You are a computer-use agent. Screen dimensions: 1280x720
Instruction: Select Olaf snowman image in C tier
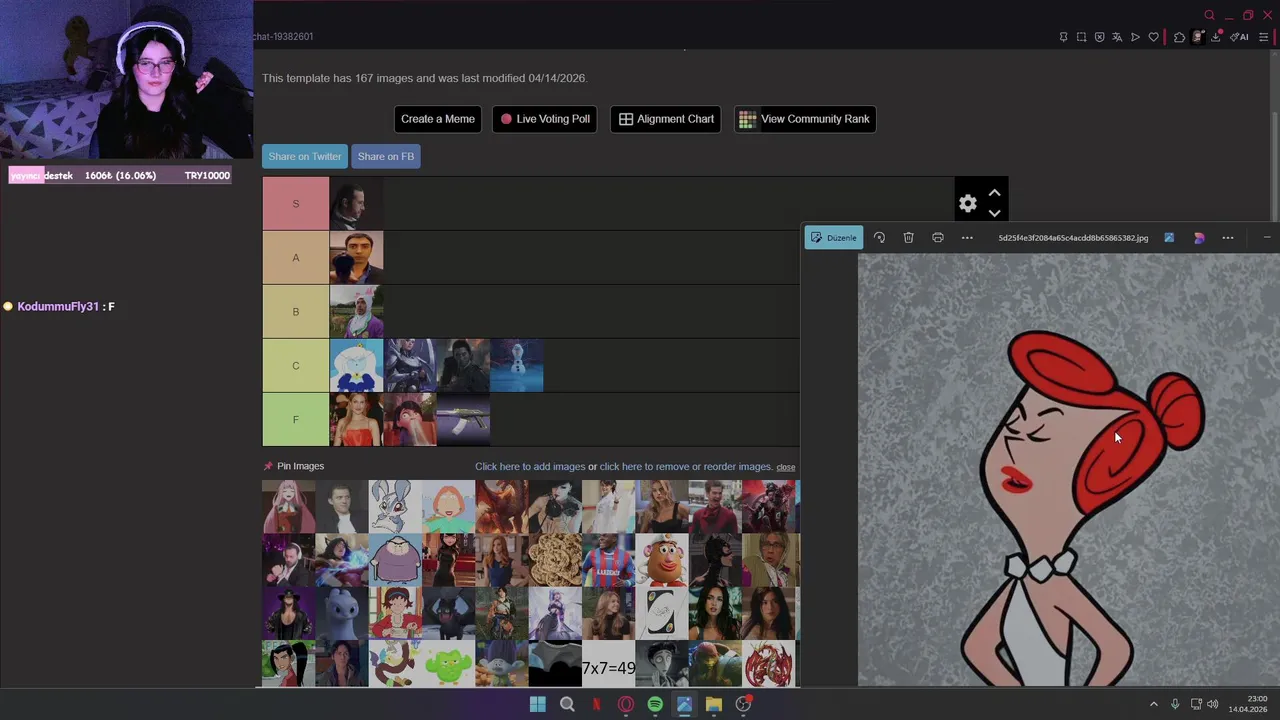pos(517,366)
